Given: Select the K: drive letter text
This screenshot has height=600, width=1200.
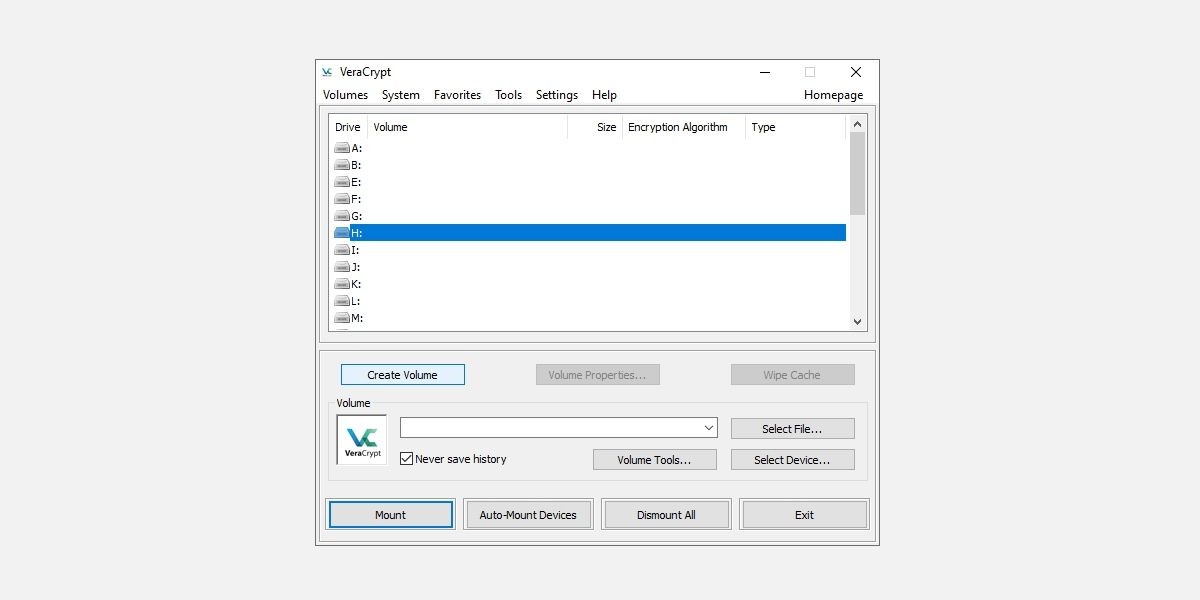Looking at the screenshot, I should point(356,284).
